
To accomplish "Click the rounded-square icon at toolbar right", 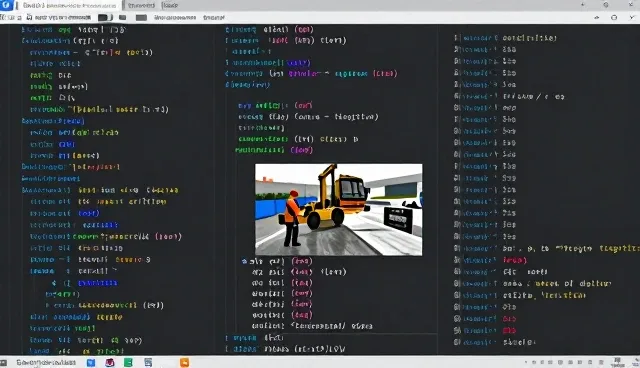I will click(614, 18).
